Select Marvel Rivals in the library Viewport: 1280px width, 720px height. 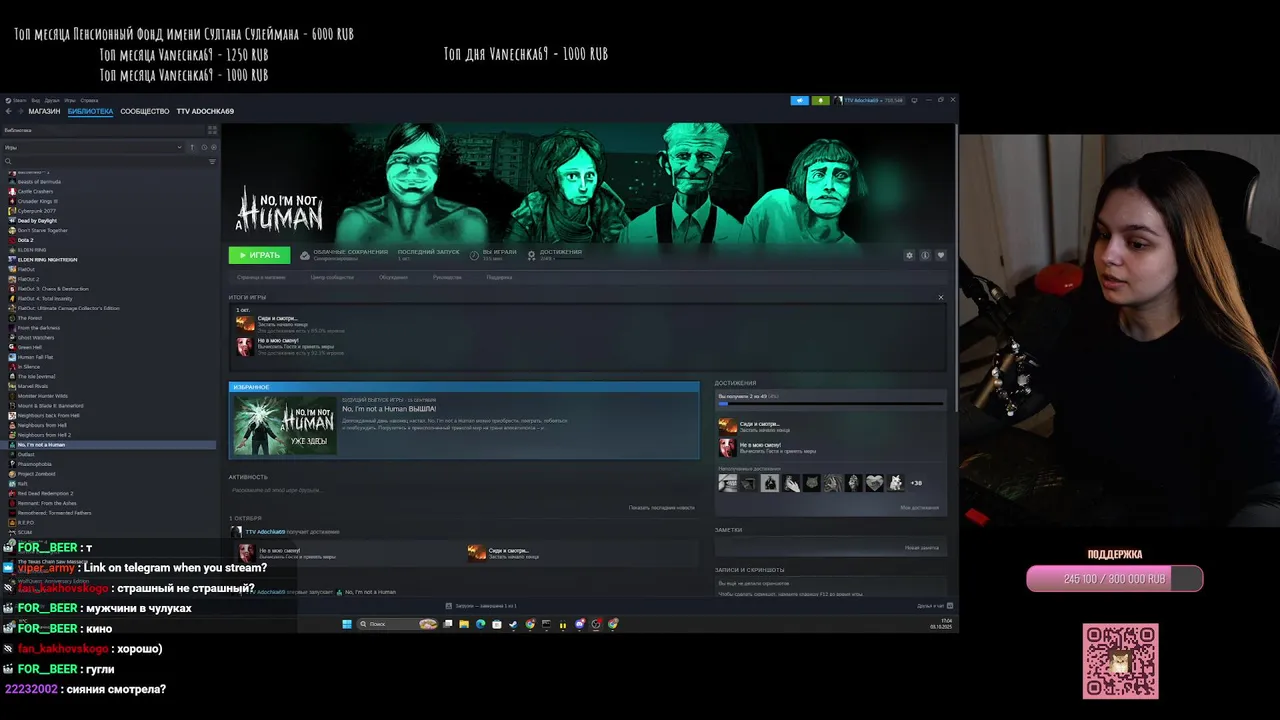[x=33, y=386]
